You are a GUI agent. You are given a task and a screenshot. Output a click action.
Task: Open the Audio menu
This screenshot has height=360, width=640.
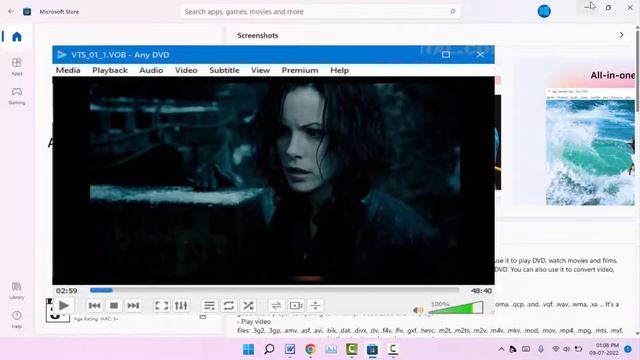[151, 70]
